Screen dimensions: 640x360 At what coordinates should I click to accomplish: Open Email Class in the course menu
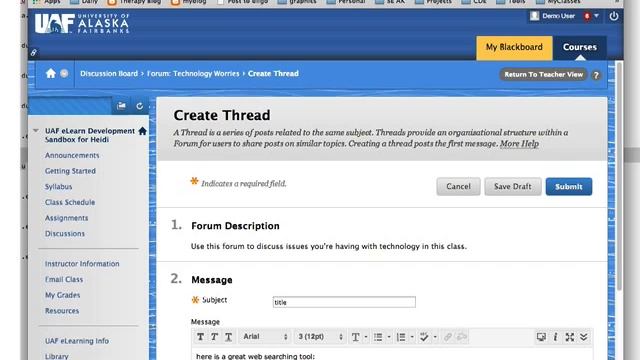click(x=64, y=280)
